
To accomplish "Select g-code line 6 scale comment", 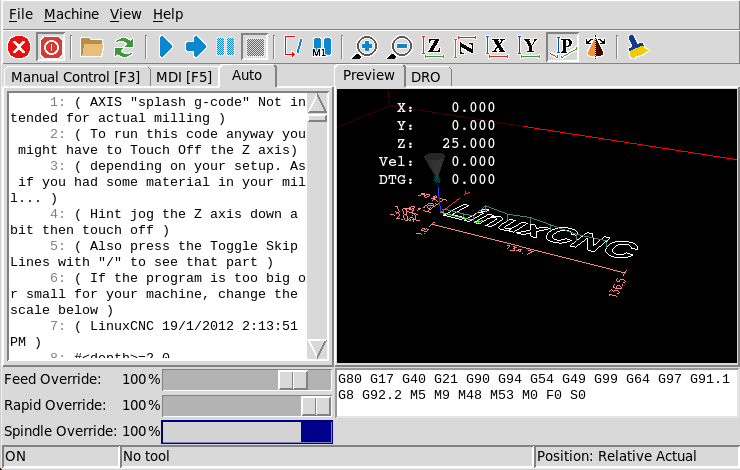I will 158,294.
